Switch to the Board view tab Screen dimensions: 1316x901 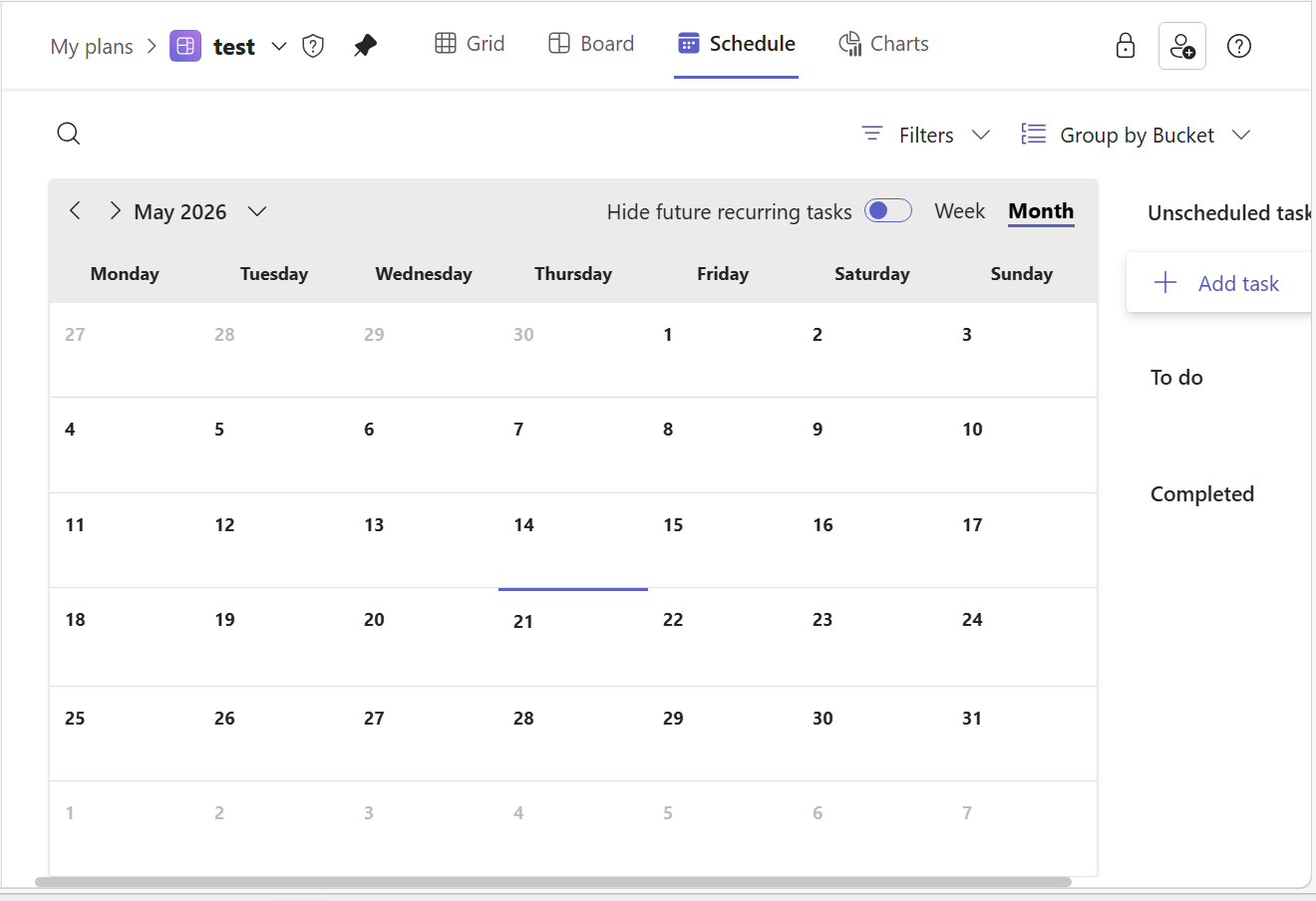(592, 44)
